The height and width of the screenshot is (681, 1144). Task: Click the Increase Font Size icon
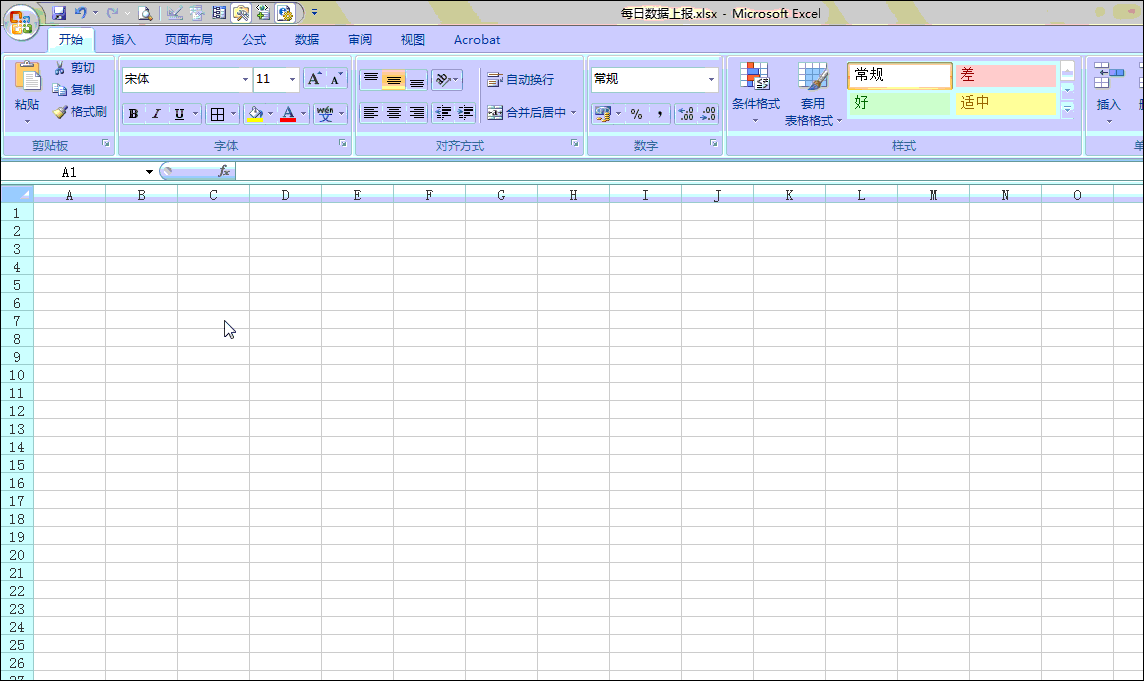coord(314,79)
